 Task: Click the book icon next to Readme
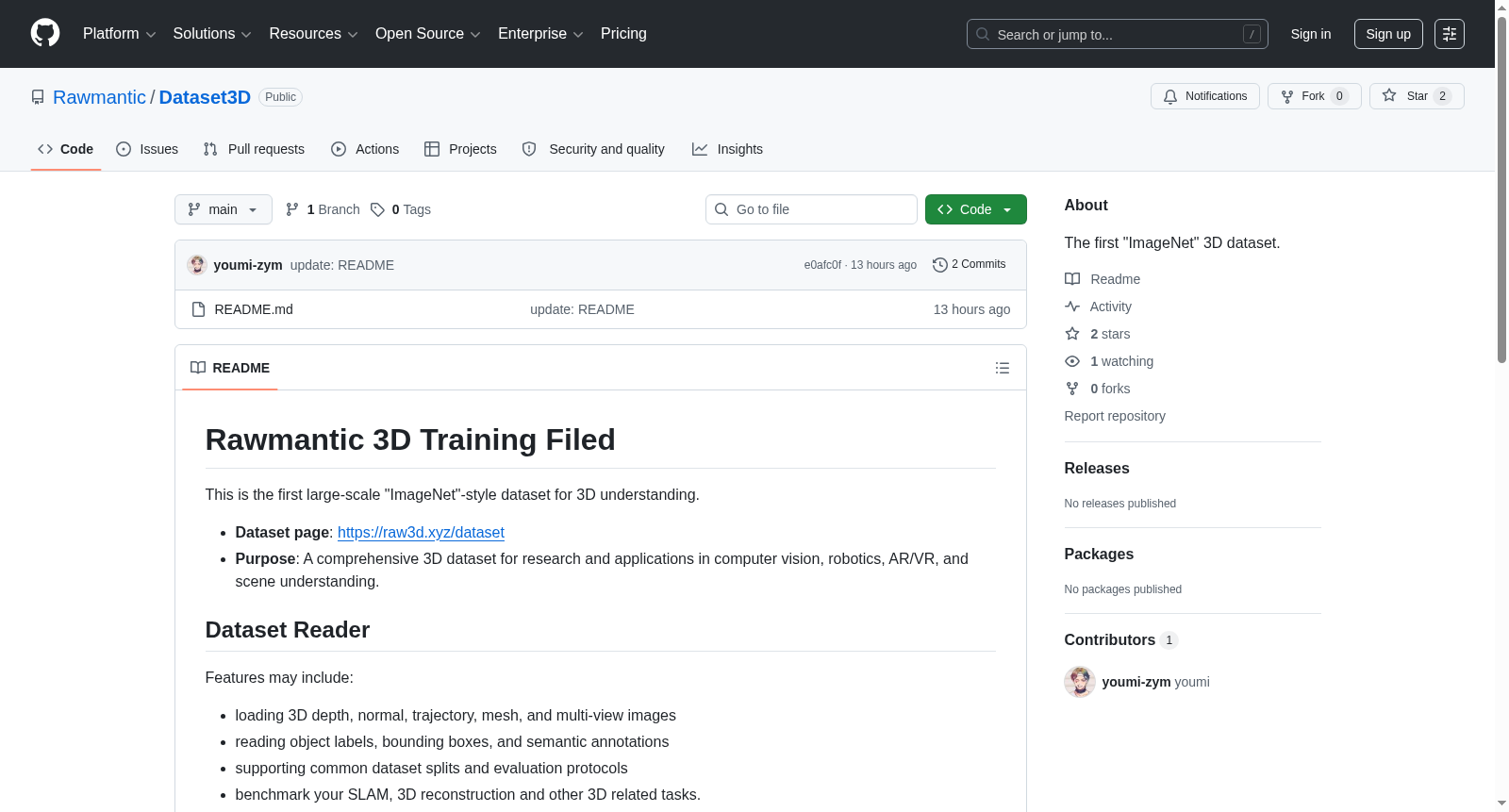1072,279
